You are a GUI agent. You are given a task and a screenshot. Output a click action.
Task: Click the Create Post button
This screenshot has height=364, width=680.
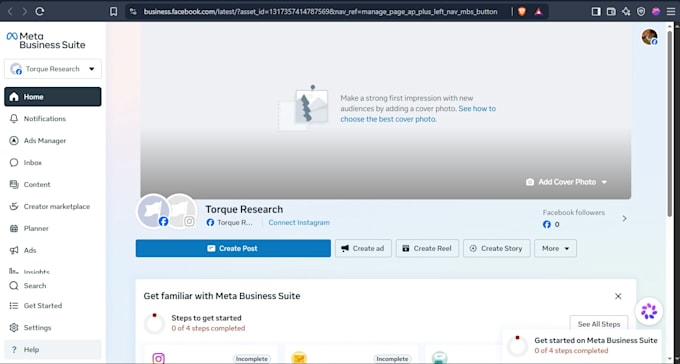click(233, 249)
